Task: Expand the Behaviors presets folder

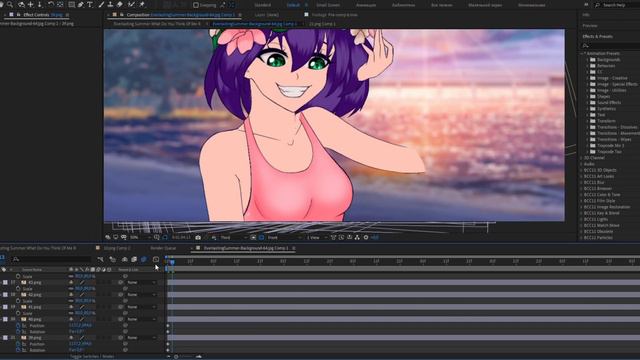Action: click(587, 66)
